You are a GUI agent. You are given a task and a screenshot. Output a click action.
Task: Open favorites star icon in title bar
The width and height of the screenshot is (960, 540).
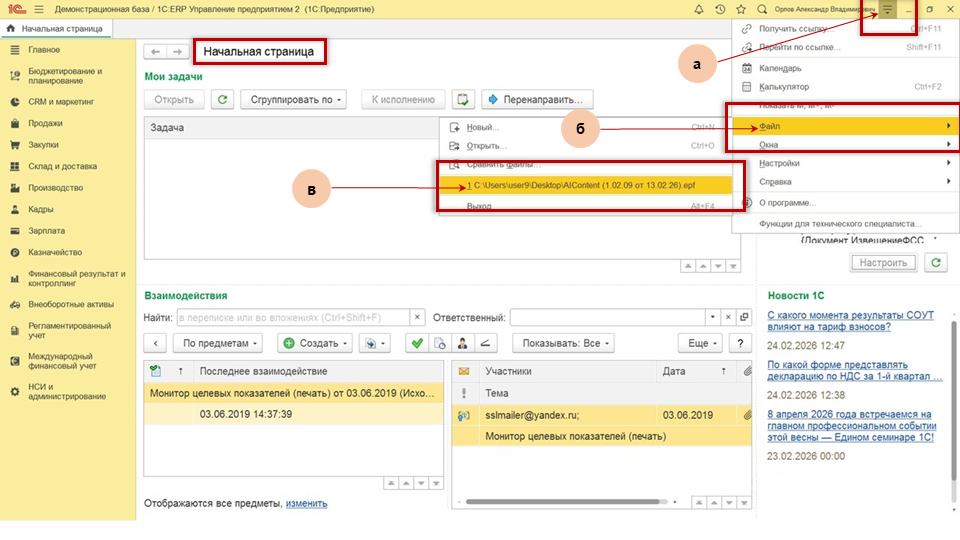[x=741, y=9]
